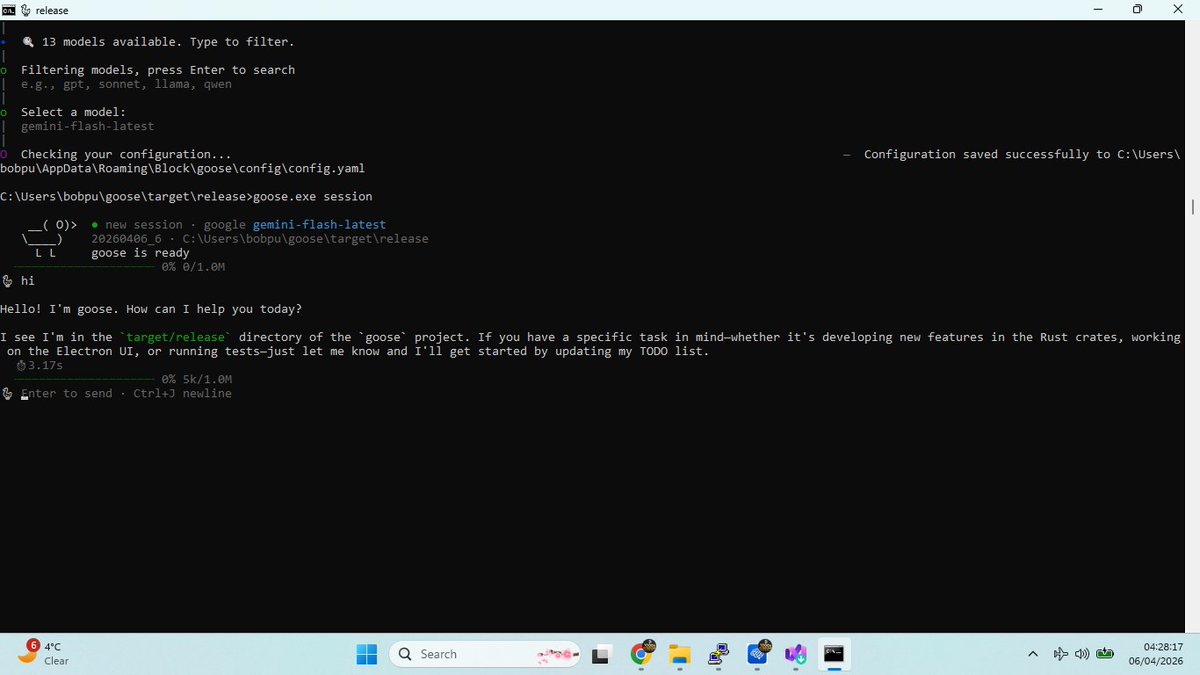
Task: Show hidden system tray icons
Action: click(x=1032, y=654)
